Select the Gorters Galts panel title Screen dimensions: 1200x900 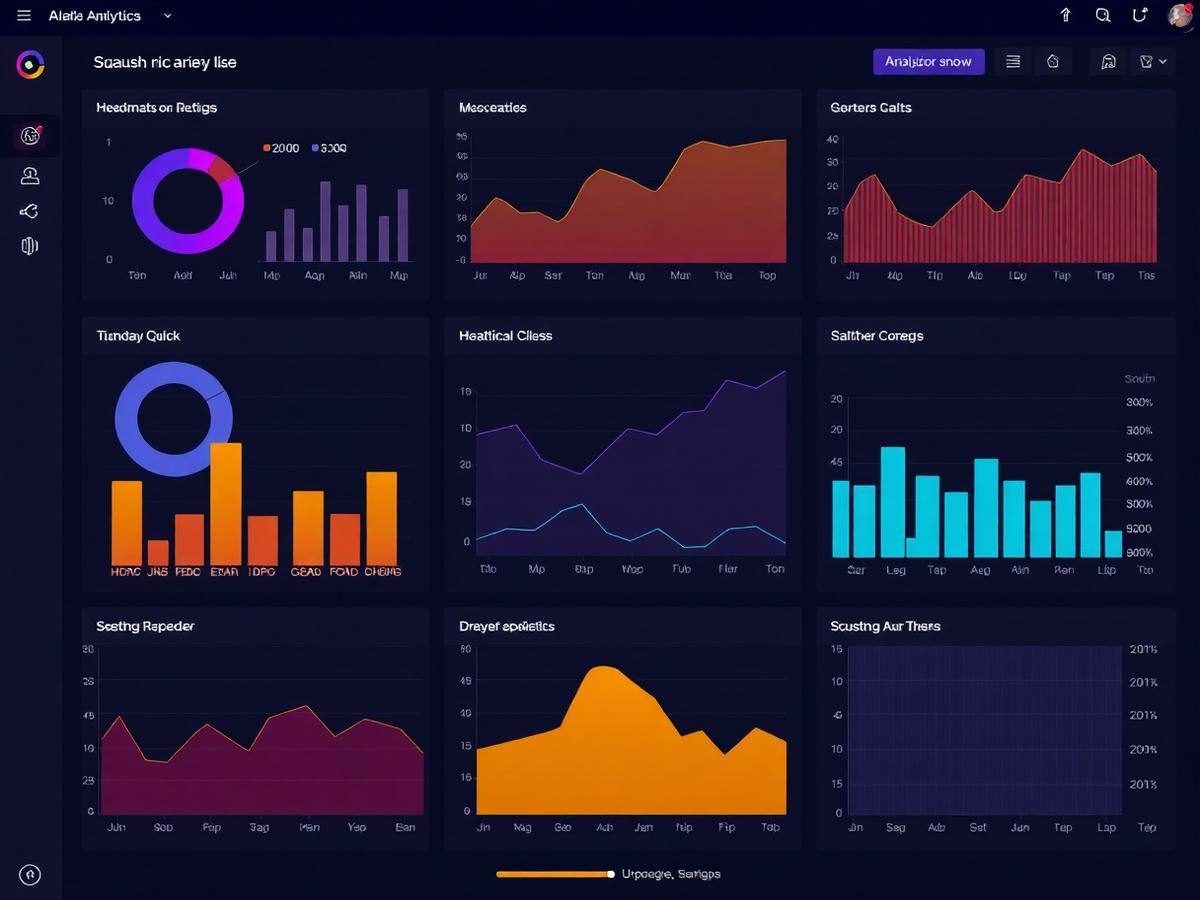871,107
